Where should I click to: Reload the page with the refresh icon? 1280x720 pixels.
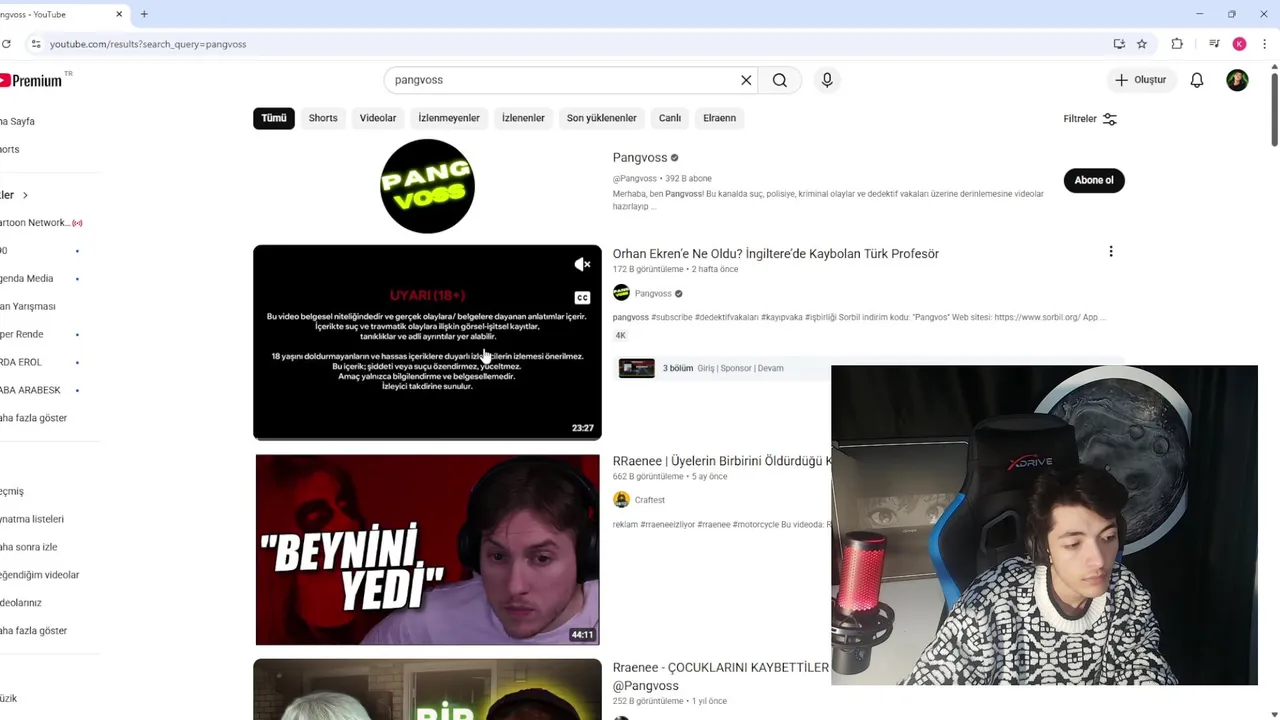(x=7, y=44)
